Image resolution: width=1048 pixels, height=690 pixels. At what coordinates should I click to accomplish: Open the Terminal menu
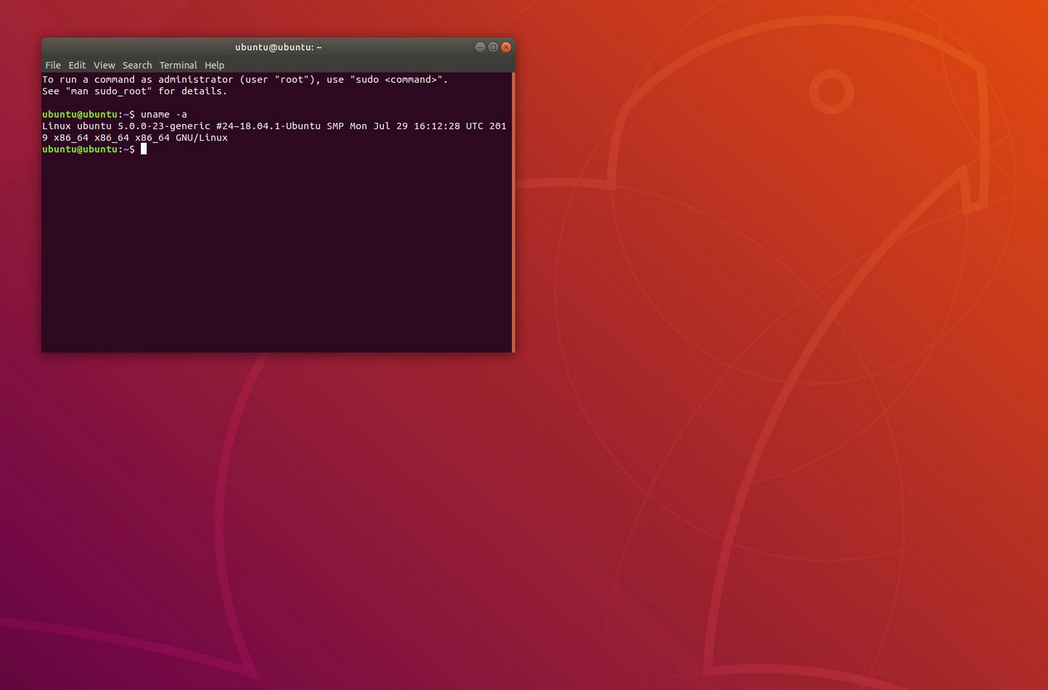pos(178,65)
